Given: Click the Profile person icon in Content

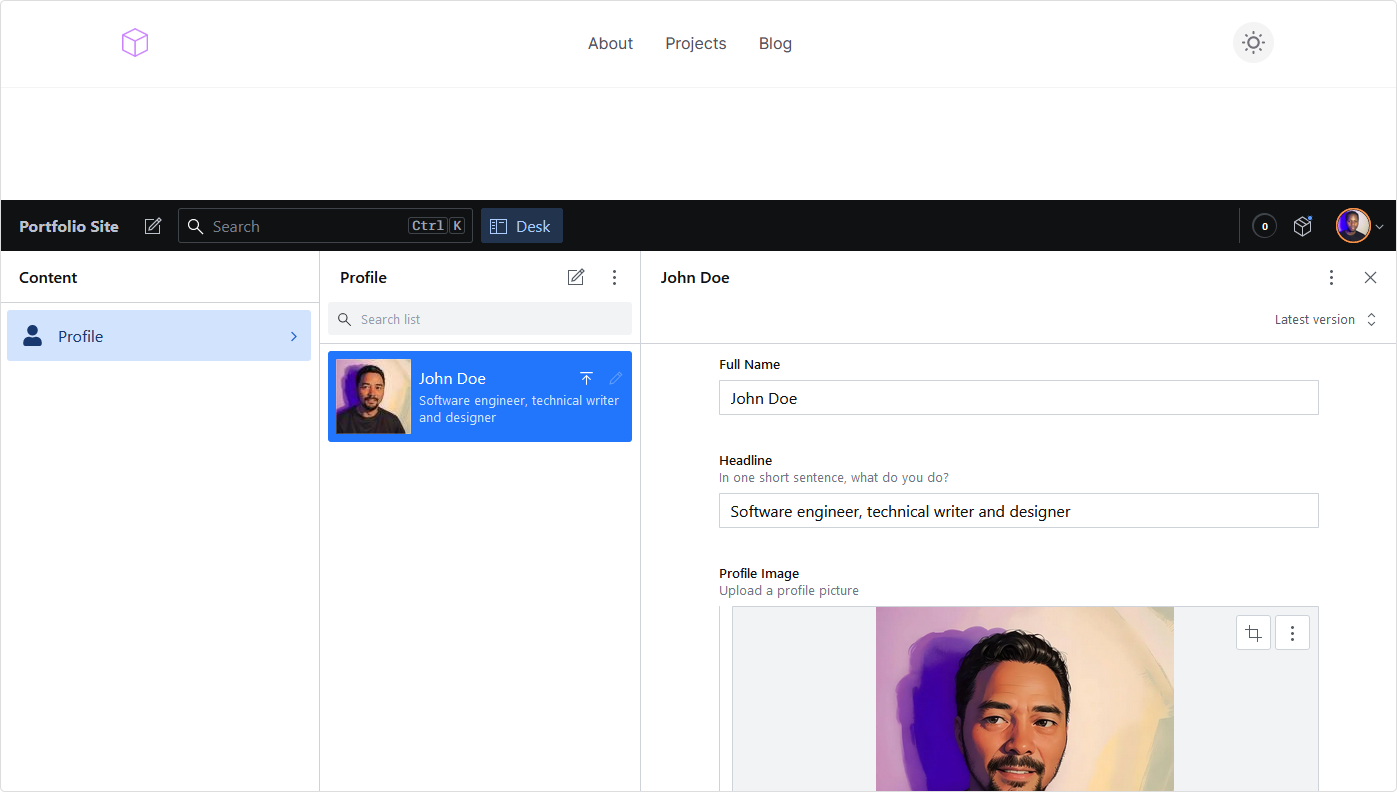Looking at the screenshot, I should click(x=33, y=336).
